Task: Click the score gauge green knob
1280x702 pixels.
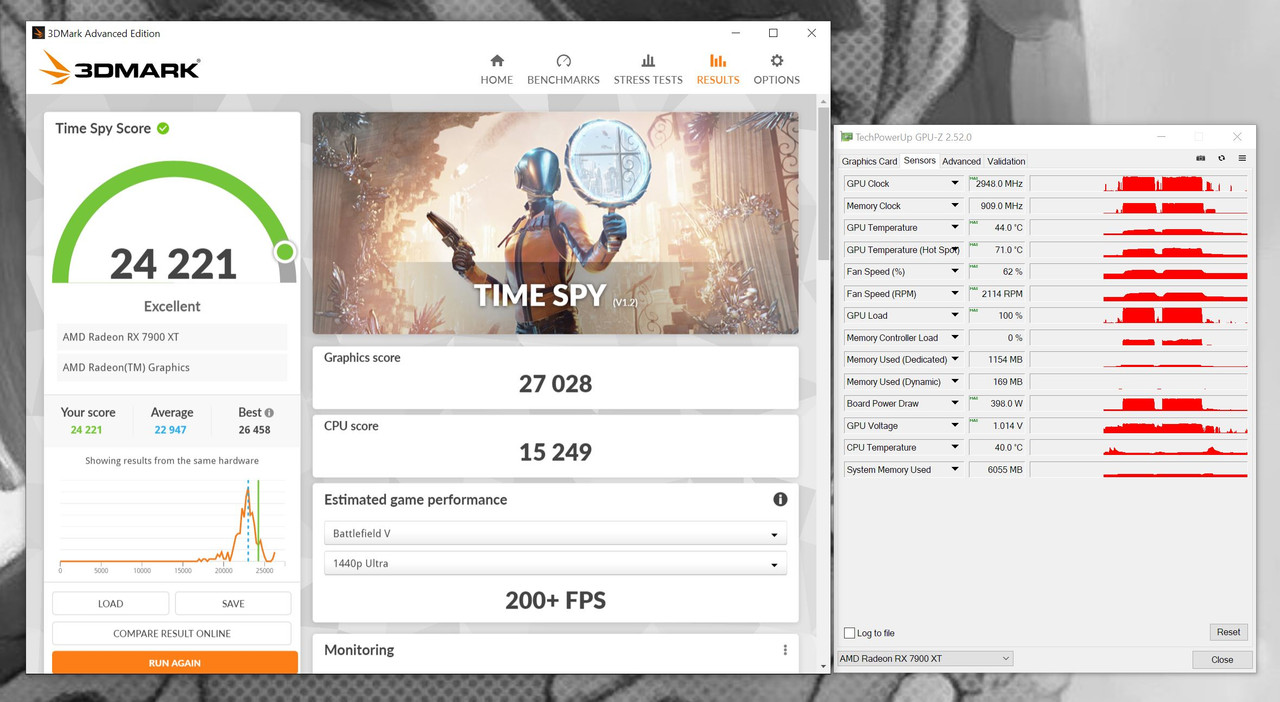Action: [285, 251]
